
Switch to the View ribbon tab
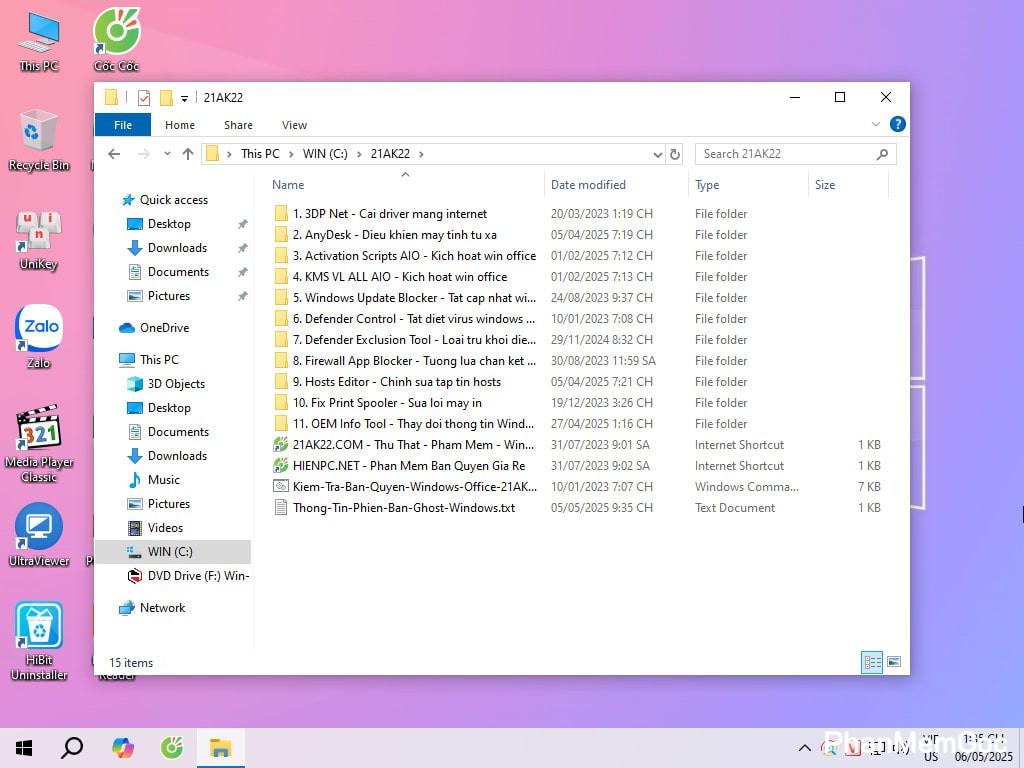coord(294,125)
